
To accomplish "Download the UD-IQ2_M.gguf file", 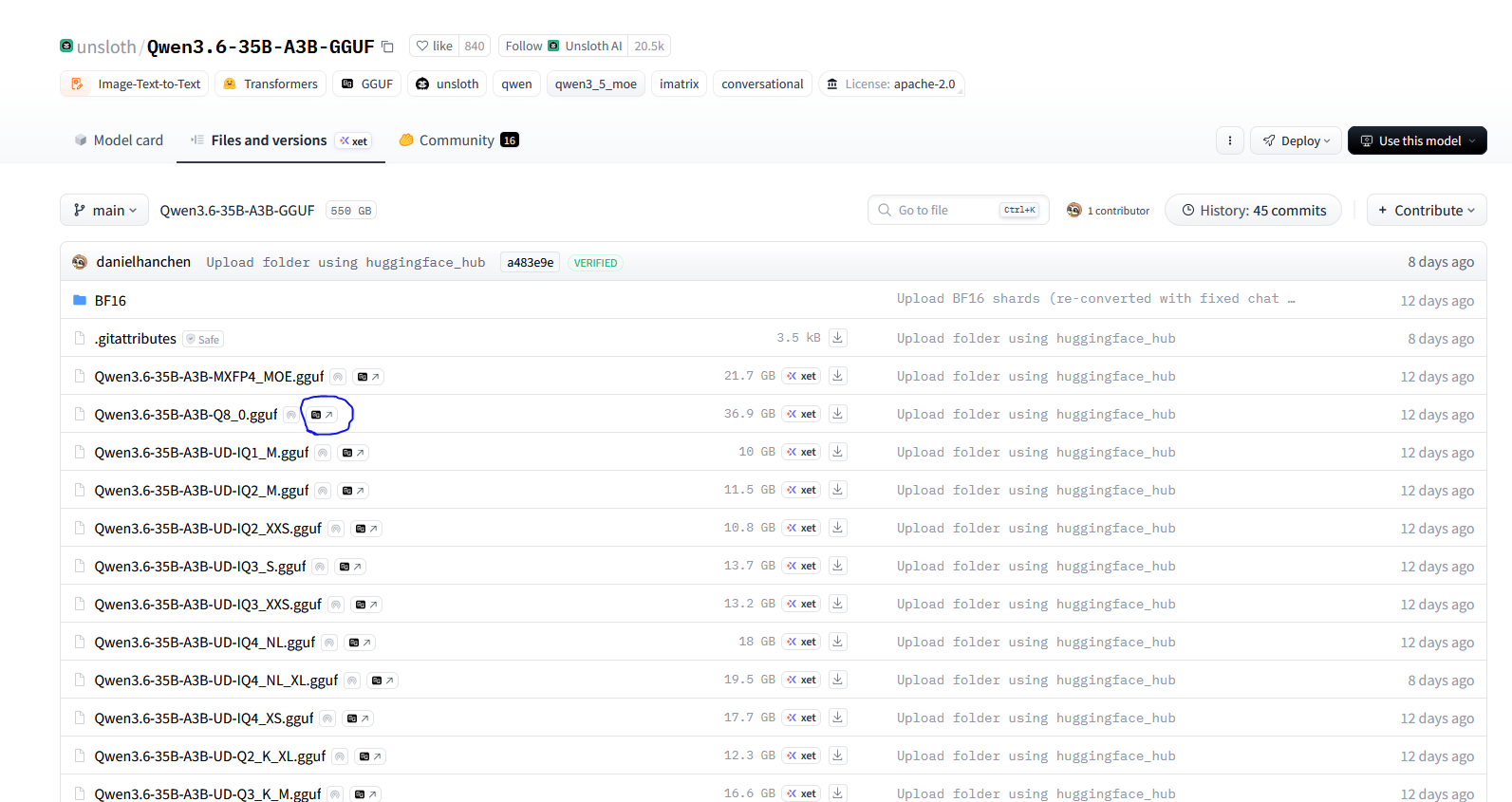I will (x=838, y=490).
